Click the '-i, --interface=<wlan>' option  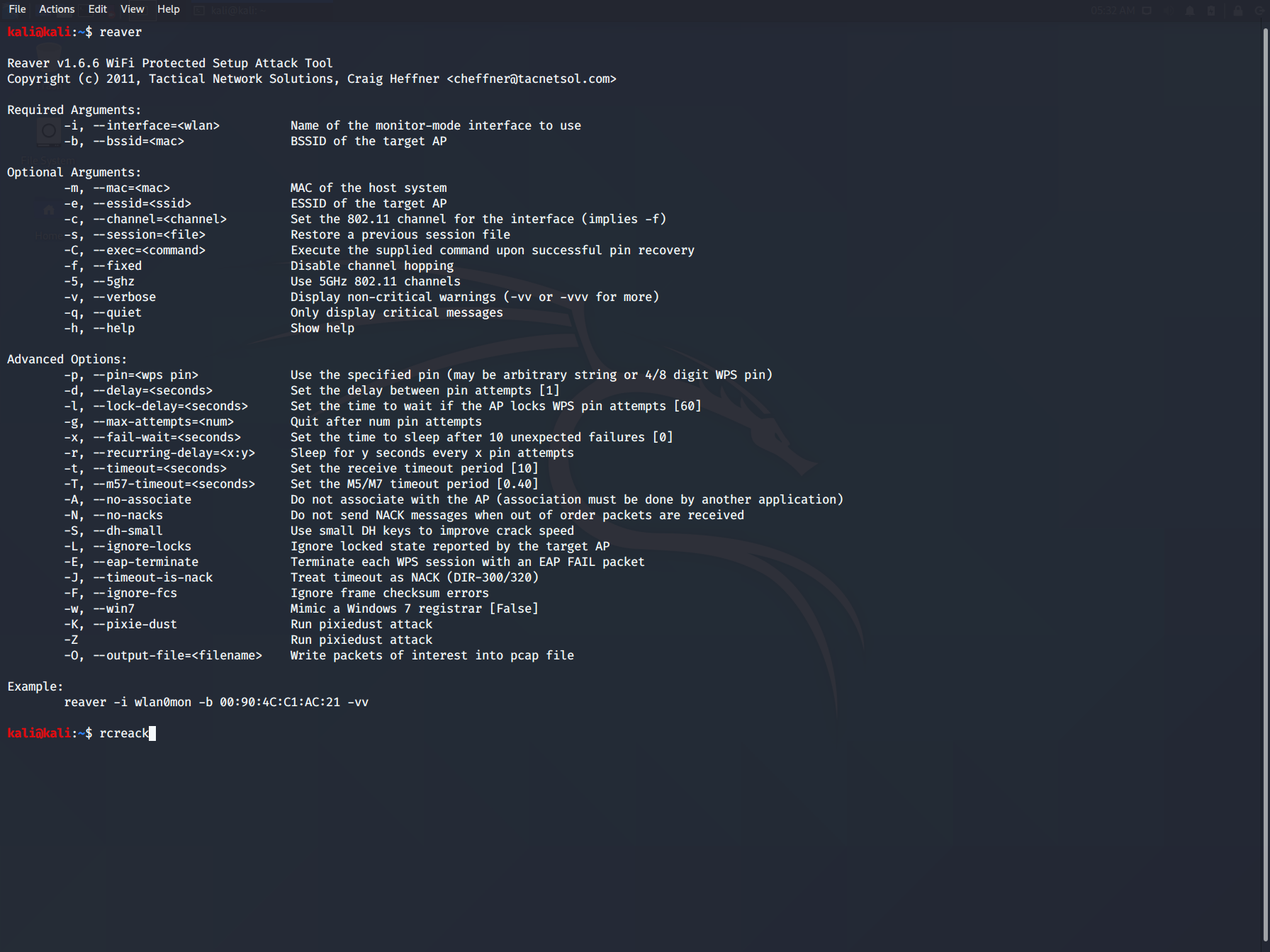[142, 125]
